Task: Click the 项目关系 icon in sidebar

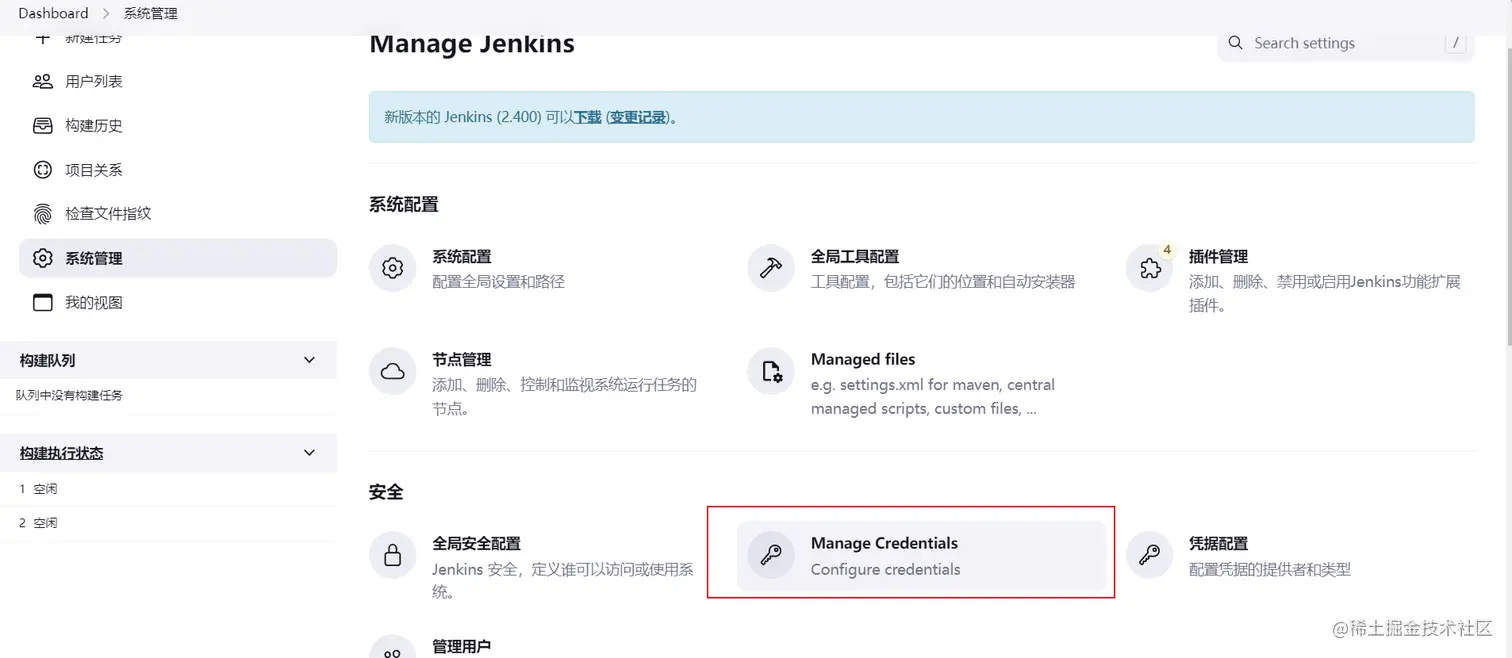Action: point(42,169)
